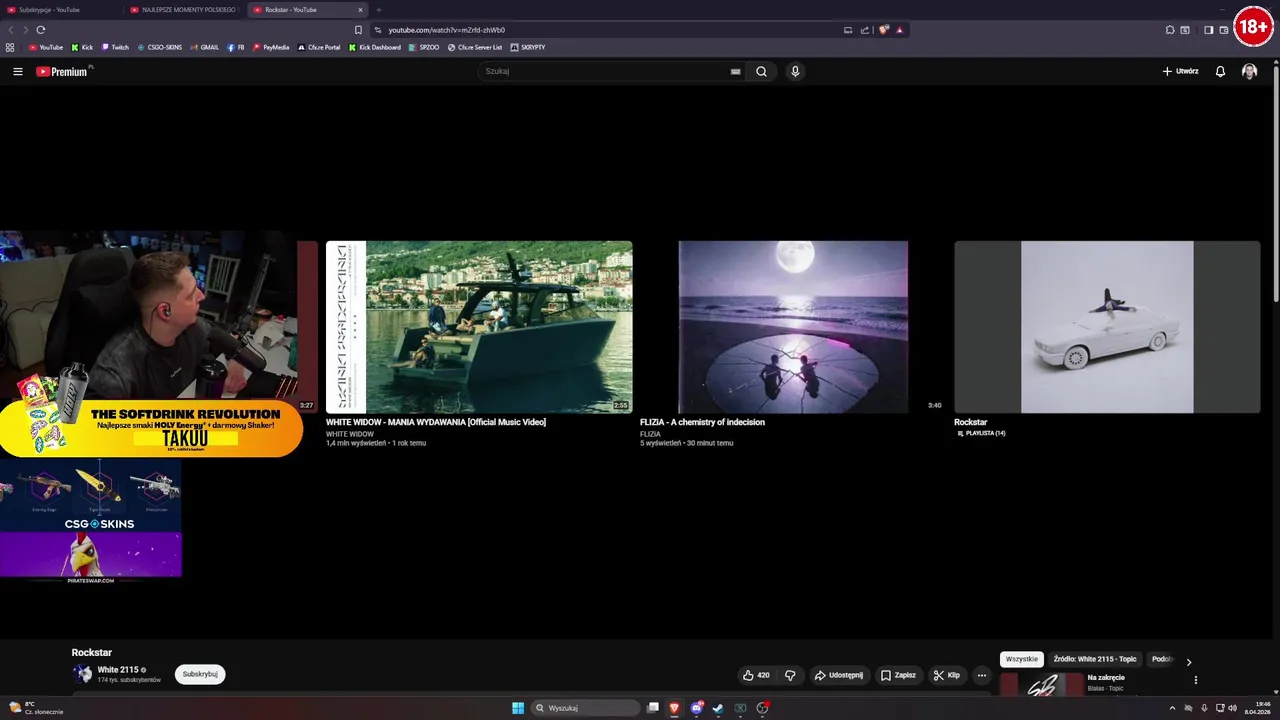Viewport: 1280px width, 720px height.
Task: Open a new browser tab
Action: click(379, 10)
